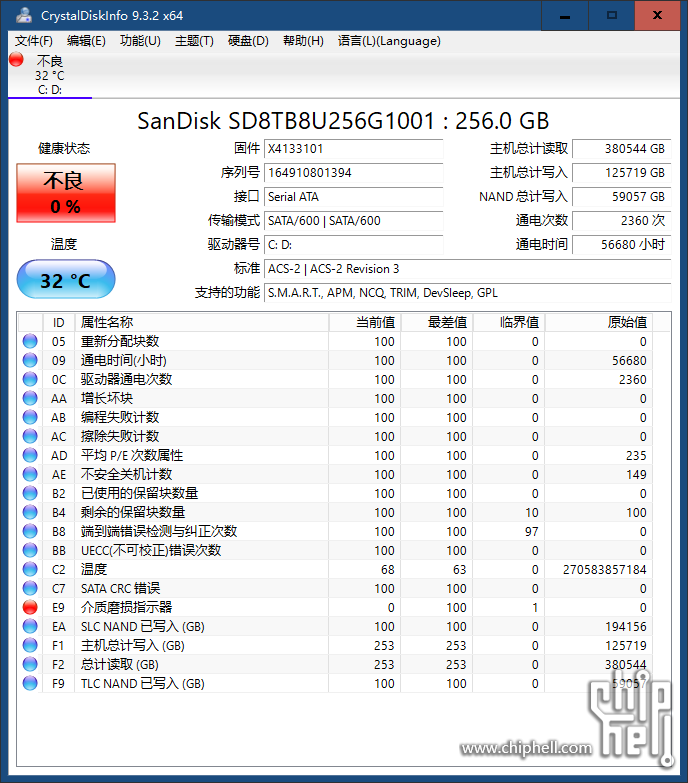The height and width of the screenshot is (783, 688).
Task: Click the 原始值 column header
Action: coord(599,323)
